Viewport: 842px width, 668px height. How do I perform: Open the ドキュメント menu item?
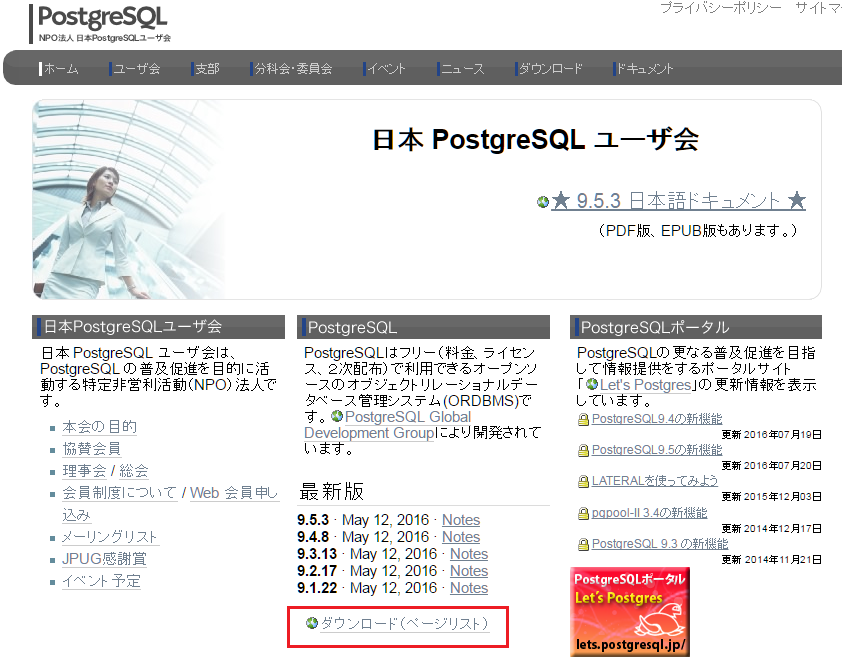tap(643, 69)
